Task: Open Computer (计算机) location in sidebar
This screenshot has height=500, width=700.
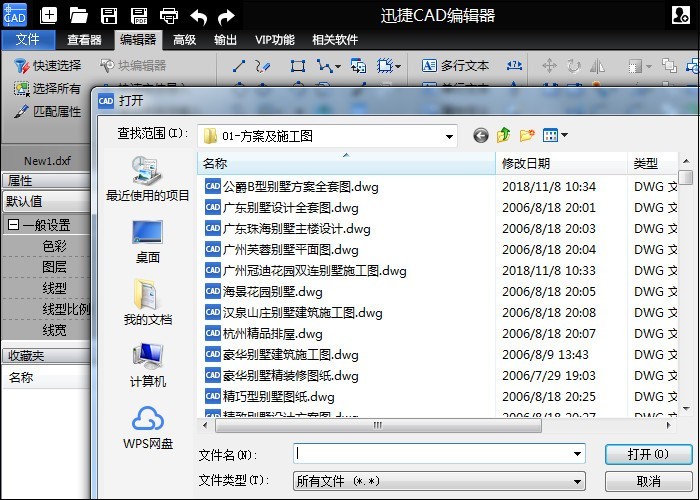Action: point(148,365)
